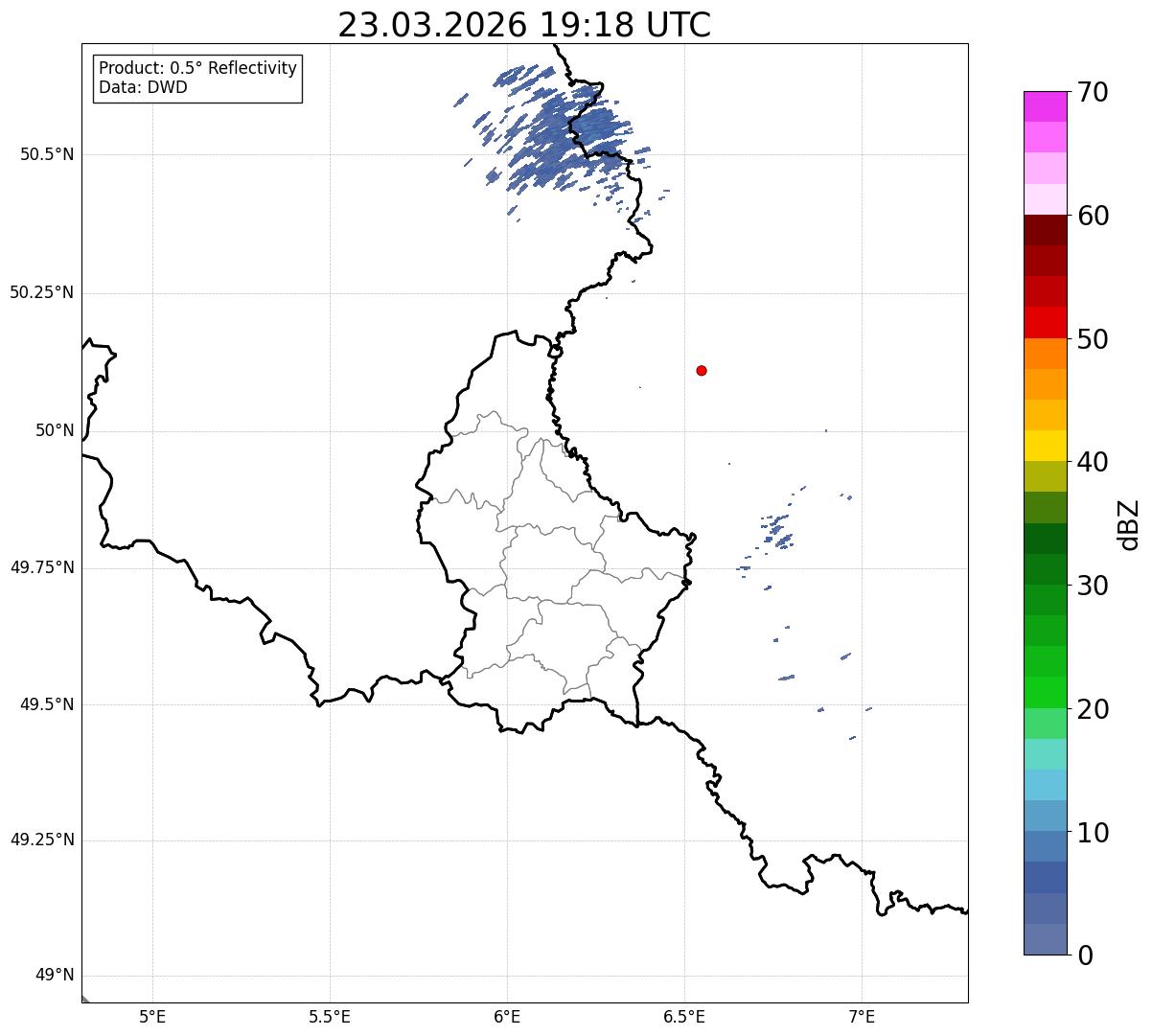
Task: Click the timestamp title 23.03.2026 19:18 UTC
Action: coord(524,25)
